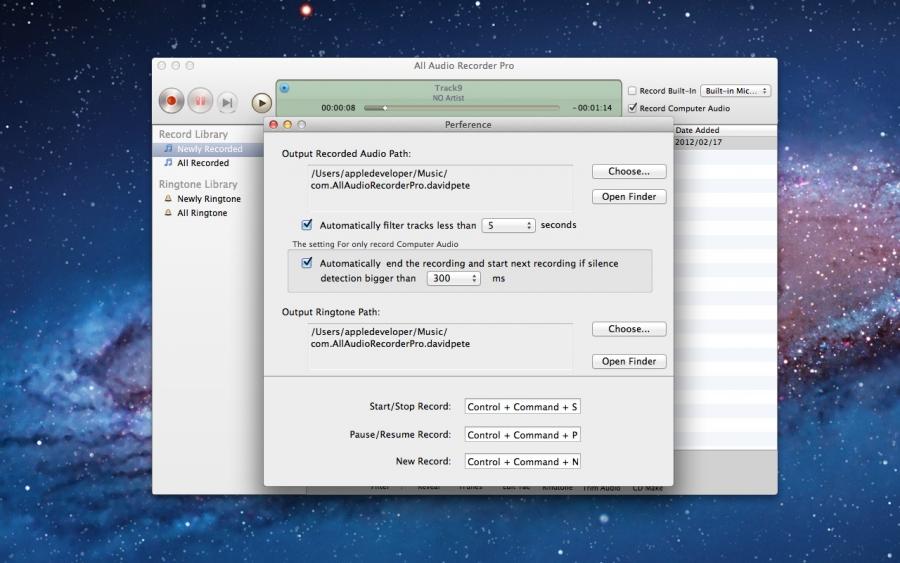Sort by the Date Added column header
This screenshot has height=563, width=900.
tap(725, 130)
